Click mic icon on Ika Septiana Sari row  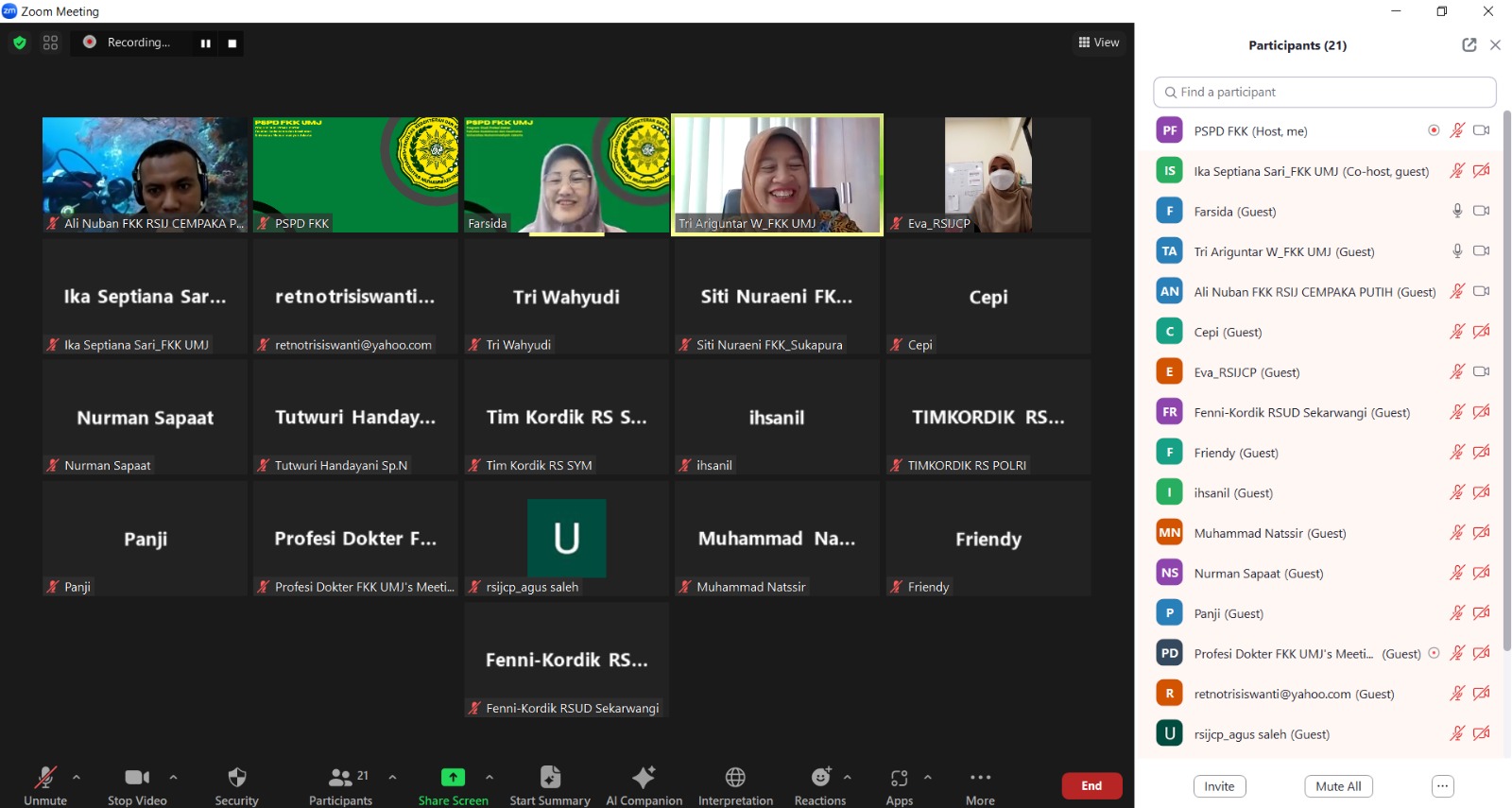click(1457, 171)
